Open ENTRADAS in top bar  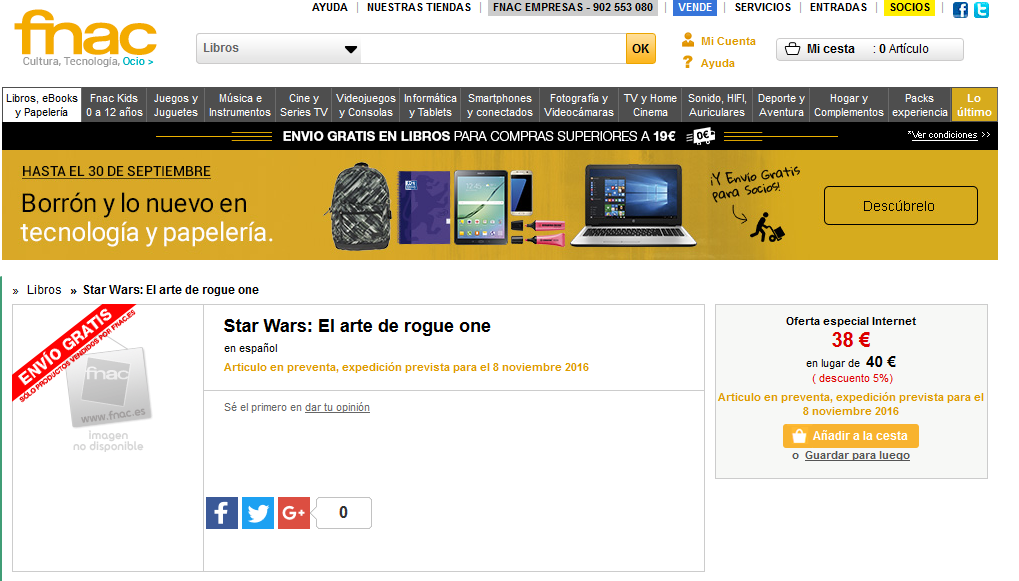[838, 7]
